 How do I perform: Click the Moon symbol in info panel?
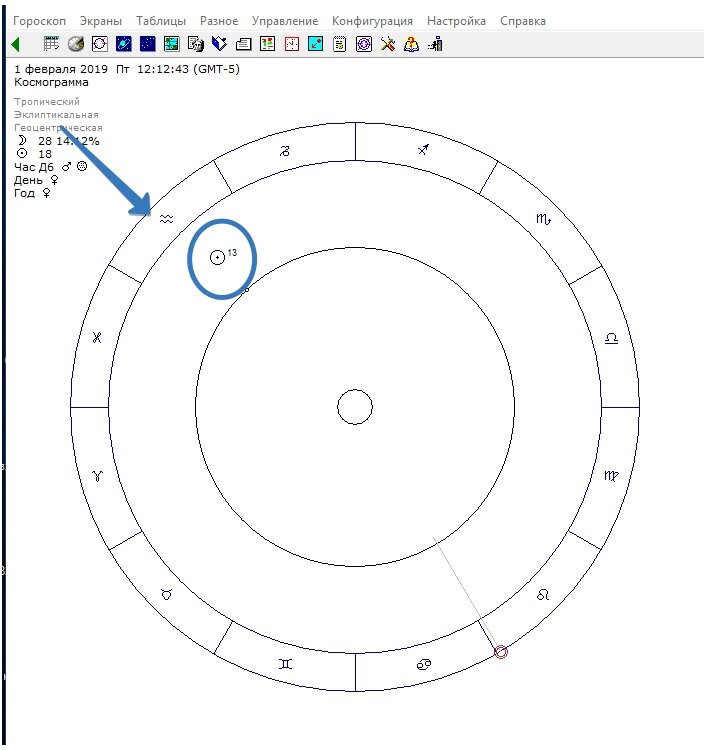point(22,141)
